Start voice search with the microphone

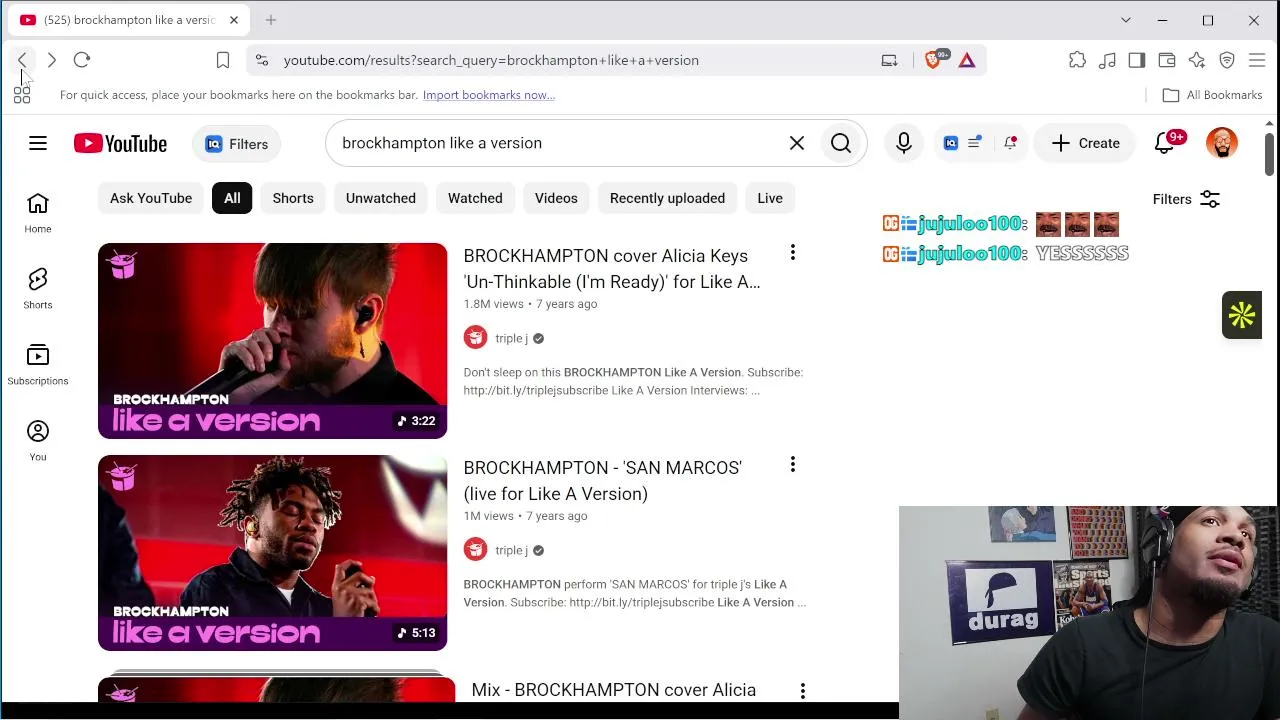(904, 143)
